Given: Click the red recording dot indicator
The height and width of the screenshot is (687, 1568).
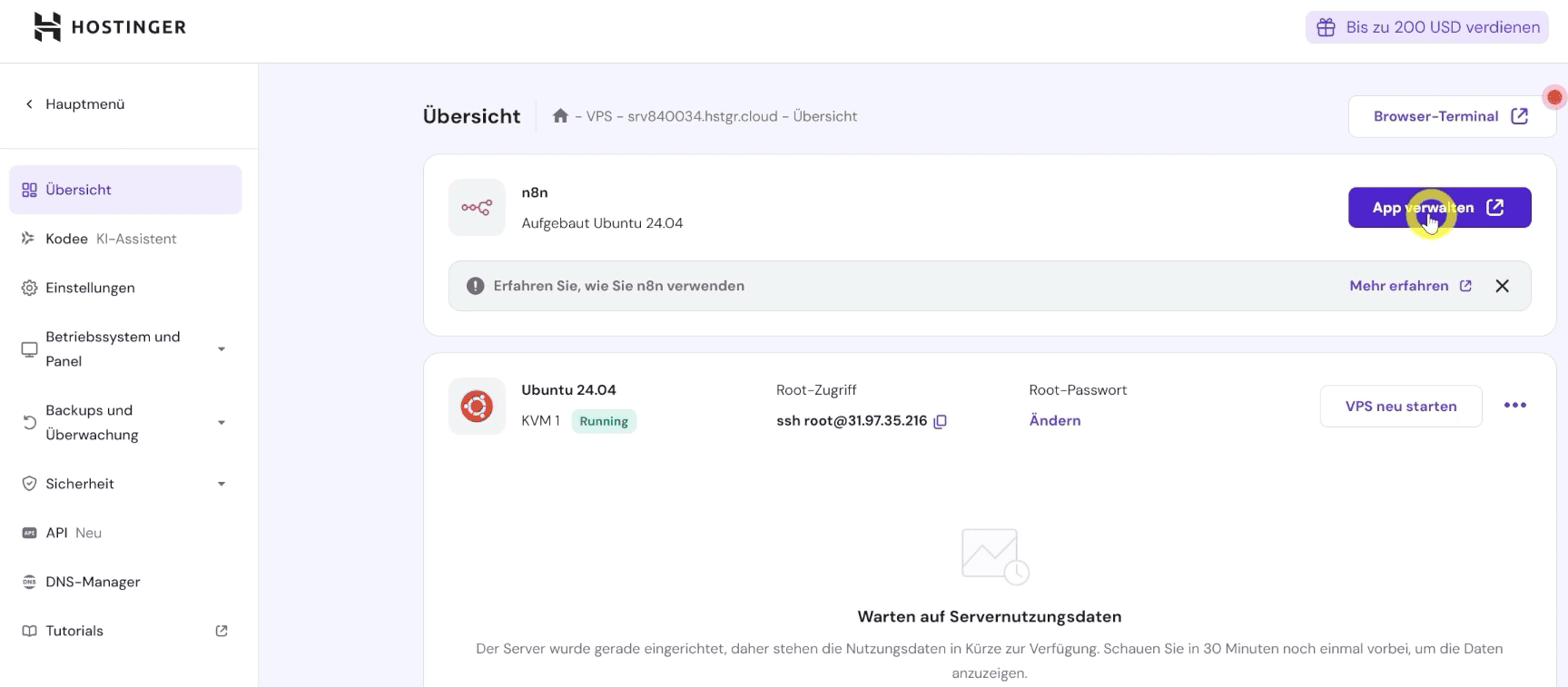Looking at the screenshot, I should (x=1554, y=97).
